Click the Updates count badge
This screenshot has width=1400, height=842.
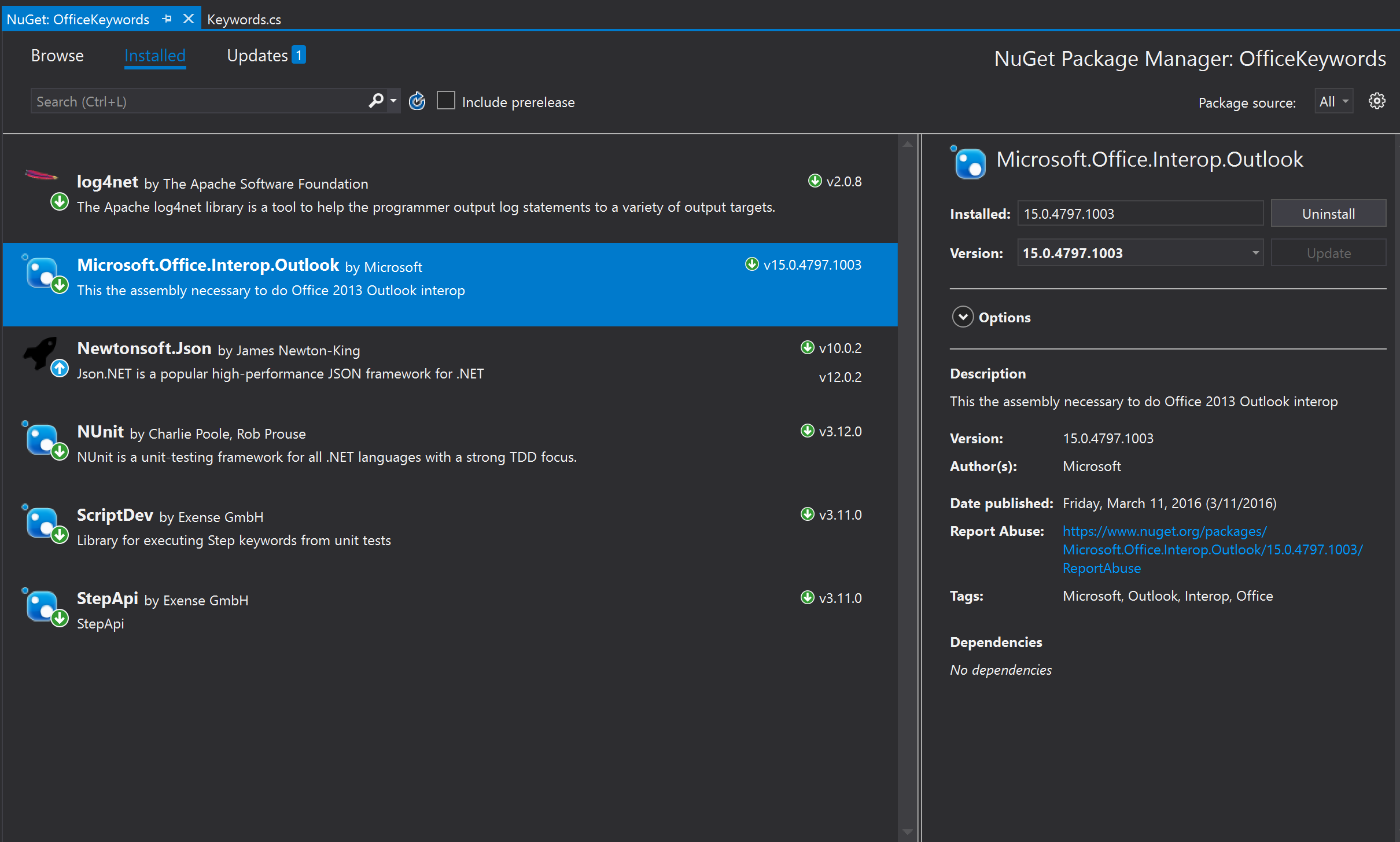(299, 55)
